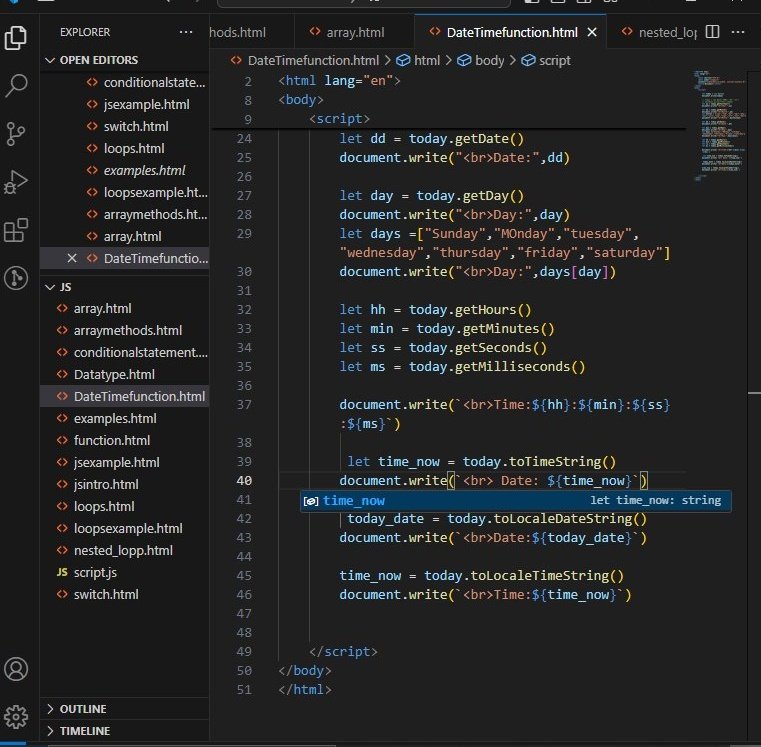Place cursor on 'let dd = today.getDate()'
This screenshot has width=761, height=747.
pos(431,139)
